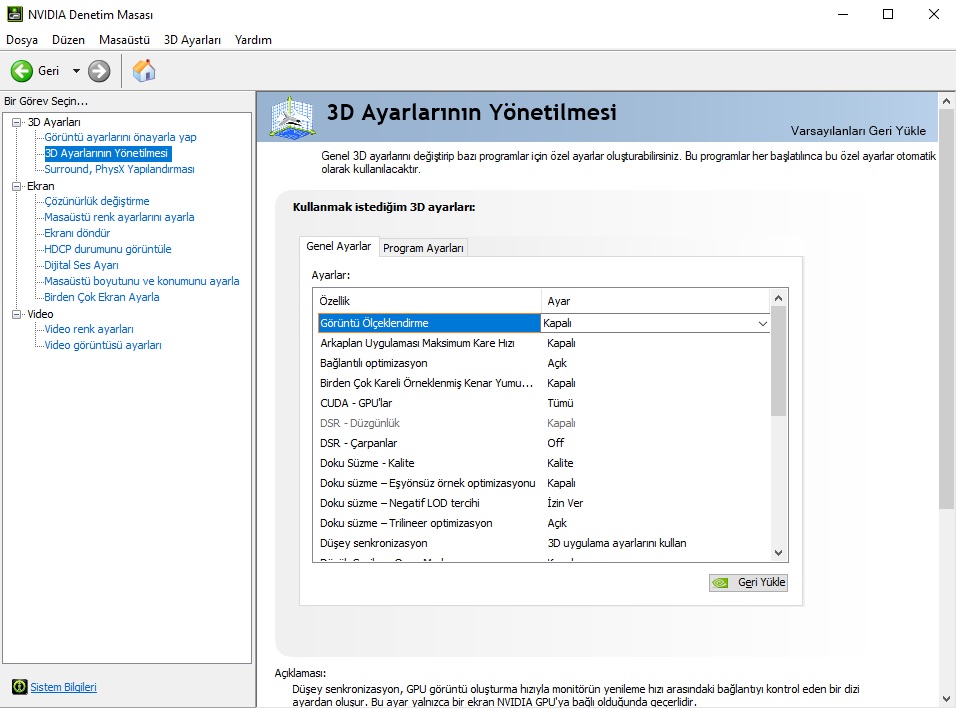Click '3D uygulama ayarlarını kullan' value
The height and width of the screenshot is (708, 956).
tap(617, 543)
